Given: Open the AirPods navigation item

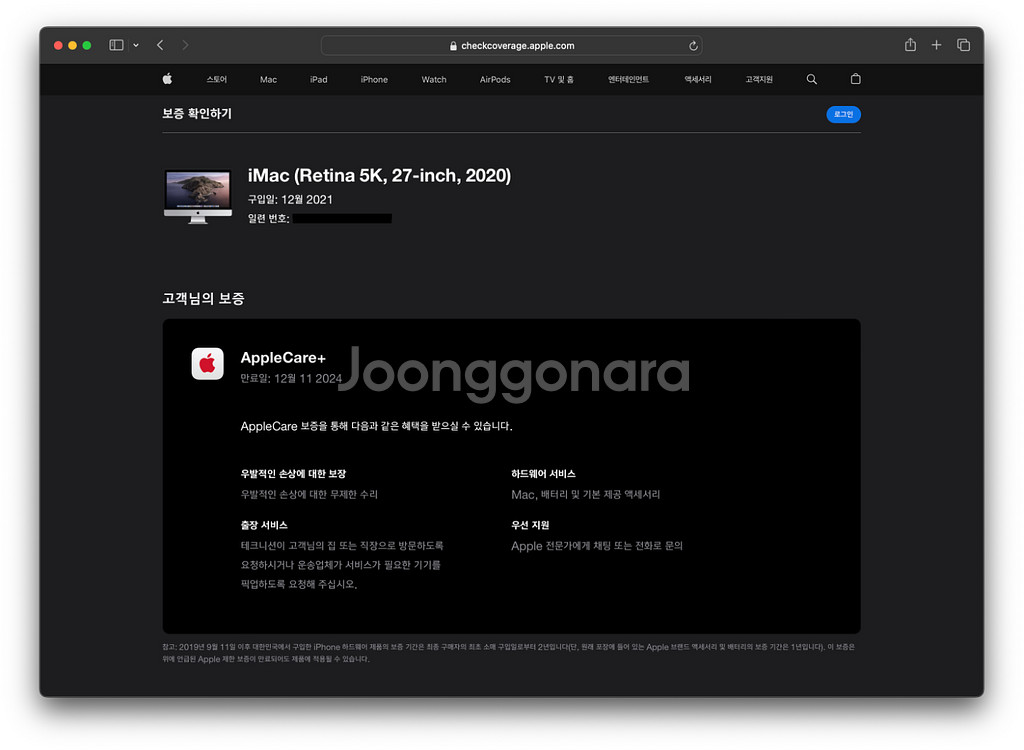Looking at the screenshot, I should [495, 80].
